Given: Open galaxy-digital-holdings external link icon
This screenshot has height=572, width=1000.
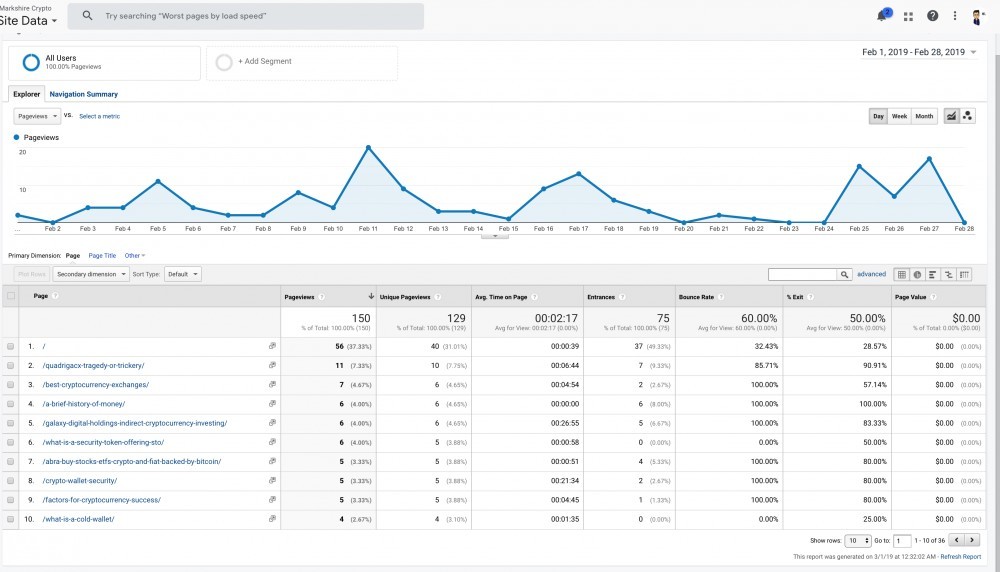Looking at the screenshot, I should click(272, 423).
